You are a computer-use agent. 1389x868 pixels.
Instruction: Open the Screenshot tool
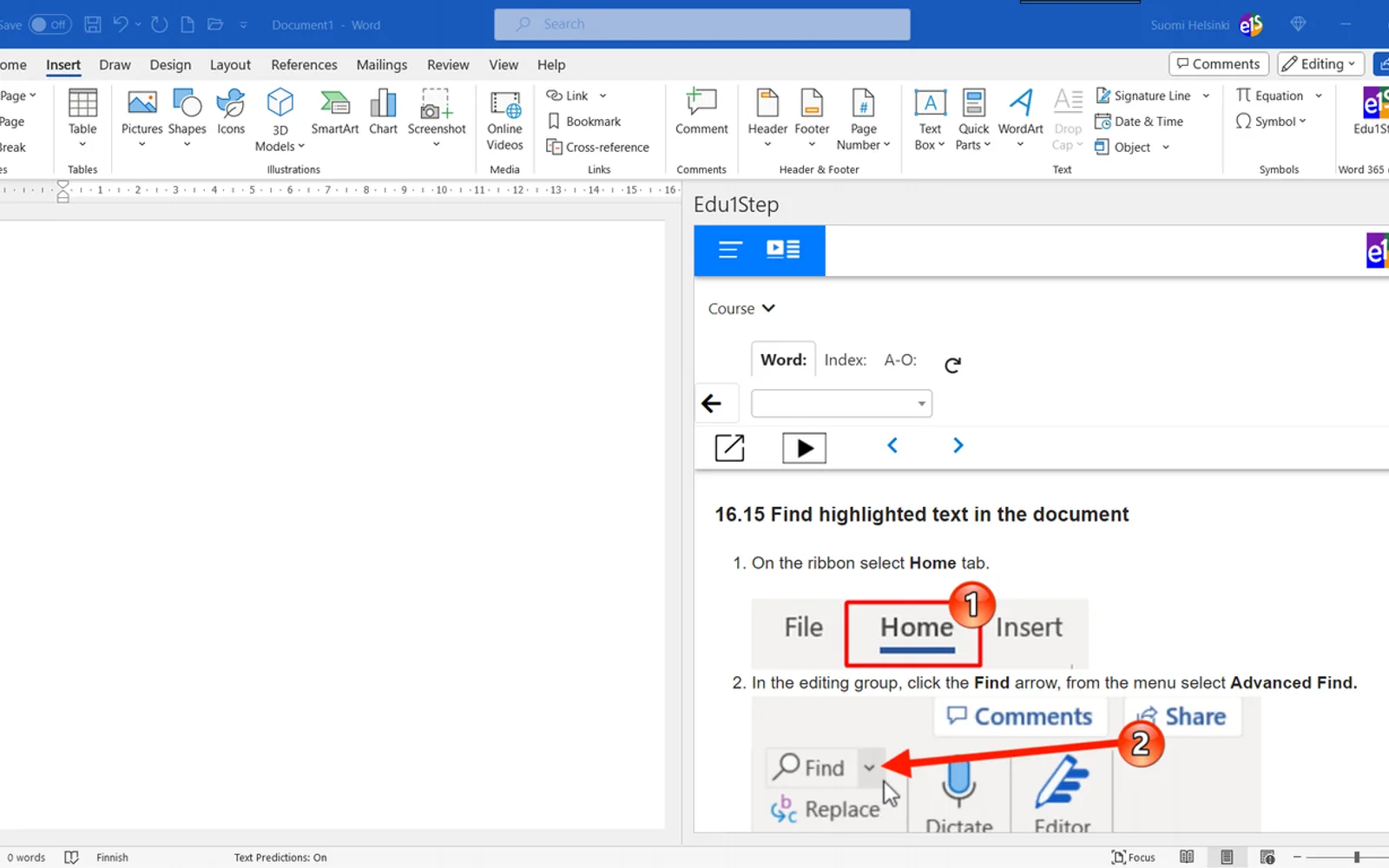(x=437, y=117)
